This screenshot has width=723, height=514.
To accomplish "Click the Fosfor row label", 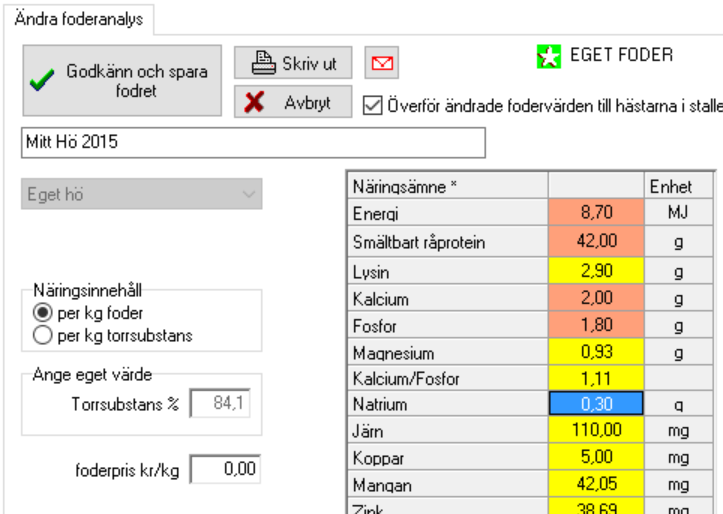I will [448, 325].
